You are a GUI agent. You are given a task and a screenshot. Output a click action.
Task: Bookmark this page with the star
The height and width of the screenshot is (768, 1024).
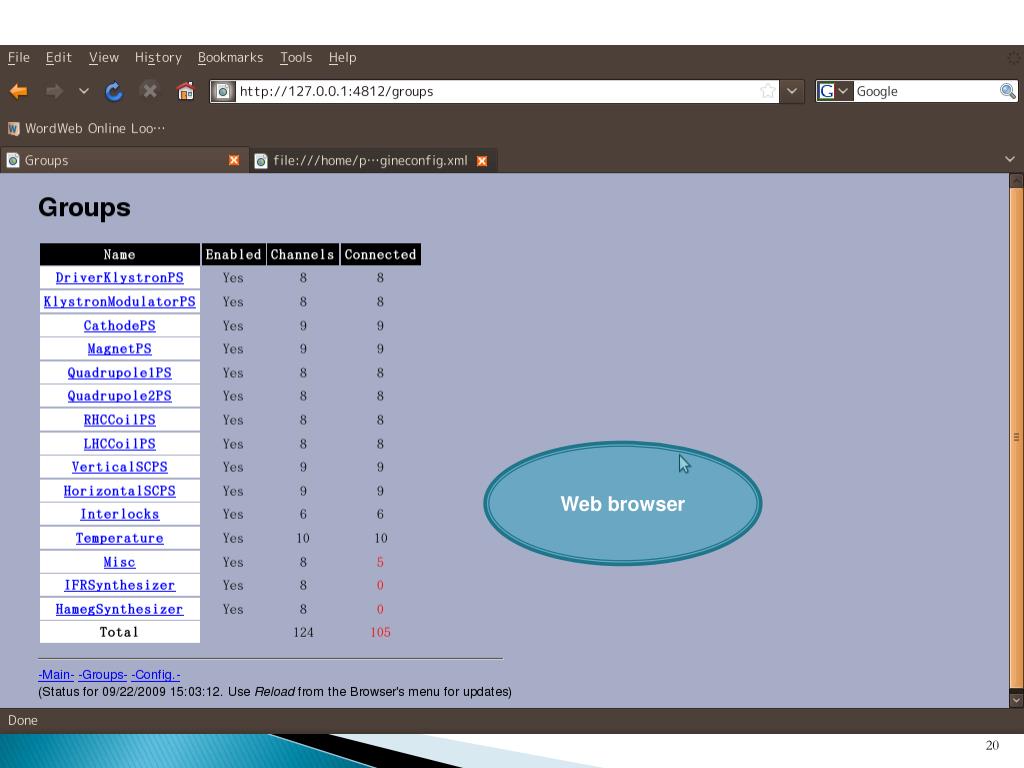point(768,91)
